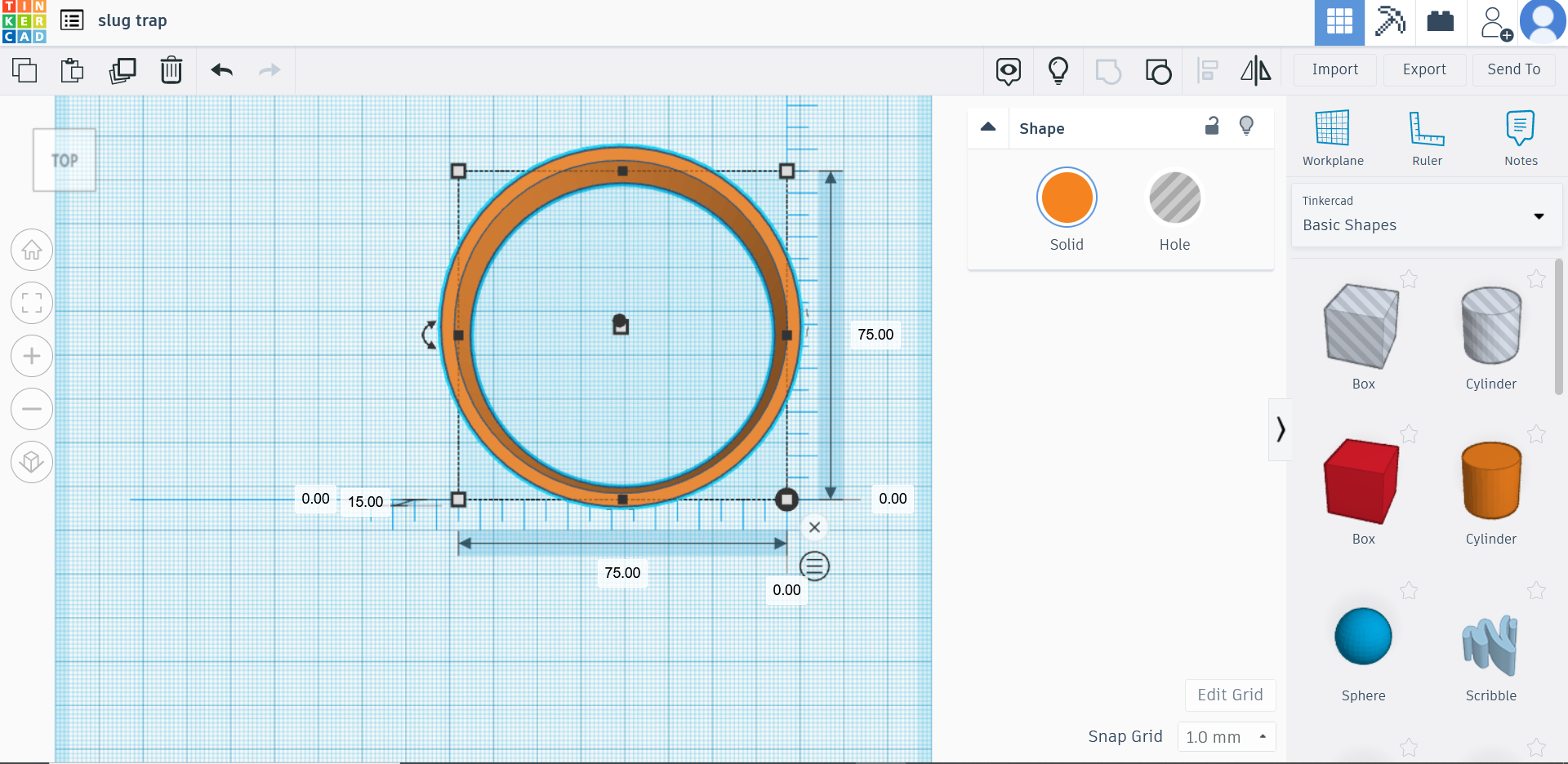Image resolution: width=1568 pixels, height=764 pixels.
Task: Undo the last action
Action: 221,70
